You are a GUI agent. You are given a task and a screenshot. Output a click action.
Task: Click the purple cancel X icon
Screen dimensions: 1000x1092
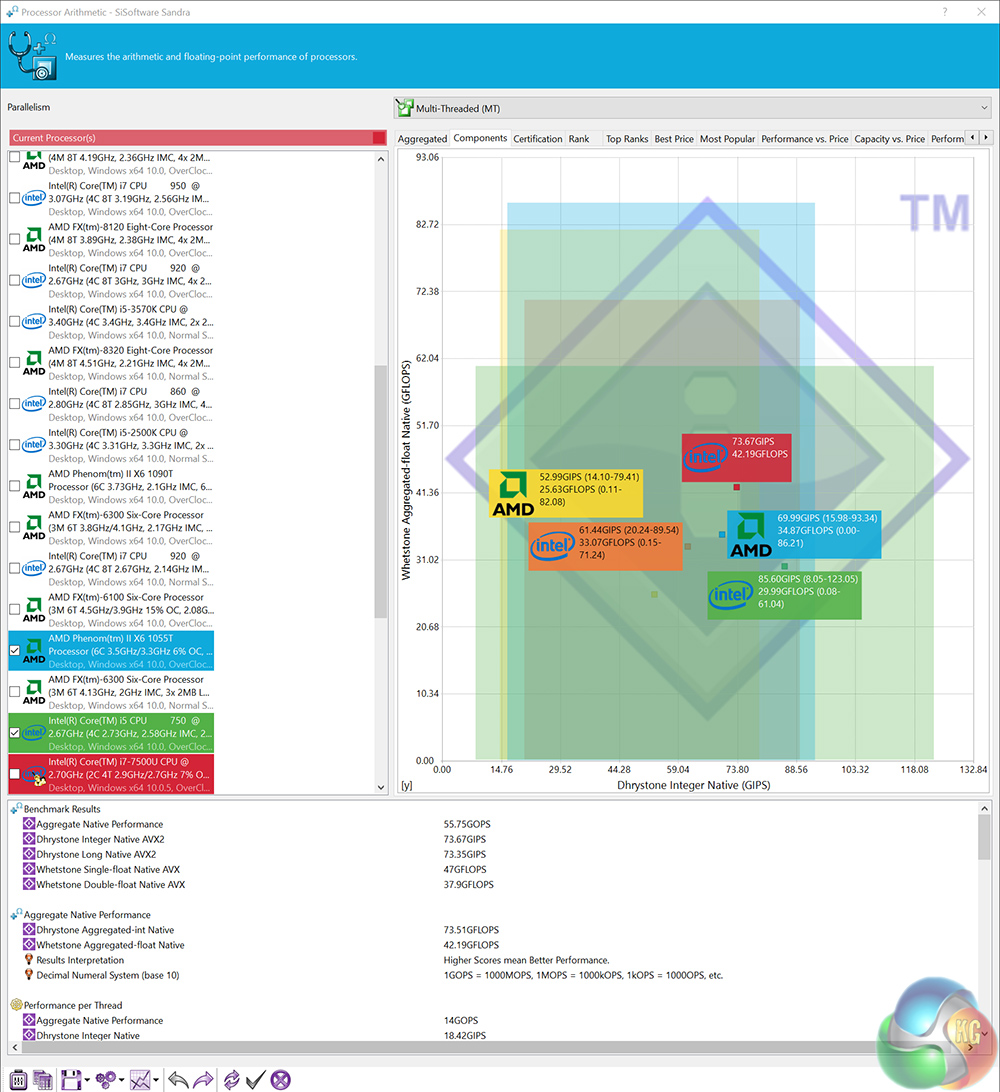tap(281, 1079)
